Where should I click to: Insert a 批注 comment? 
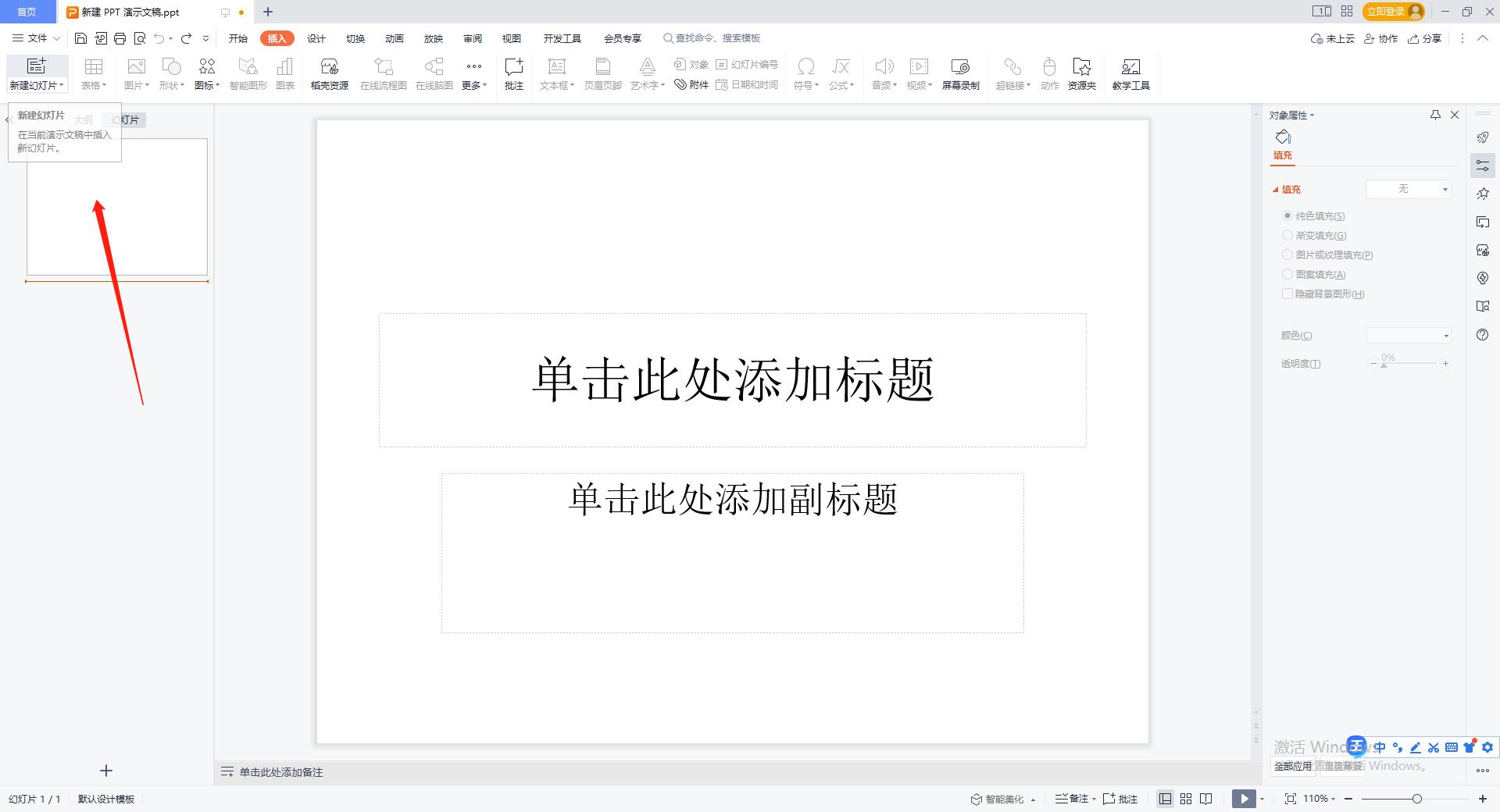(x=513, y=74)
